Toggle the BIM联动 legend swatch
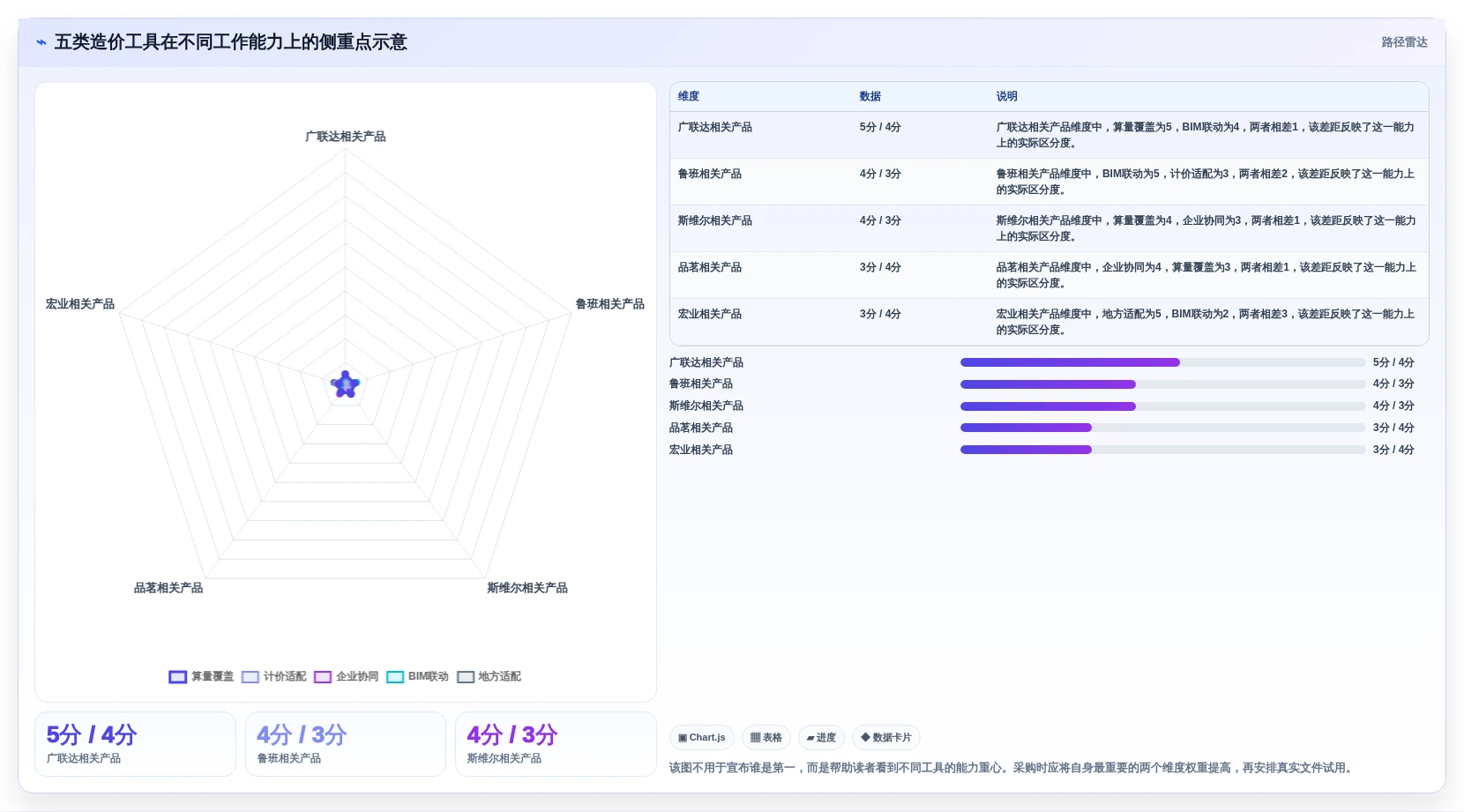1464x812 pixels. click(x=394, y=677)
